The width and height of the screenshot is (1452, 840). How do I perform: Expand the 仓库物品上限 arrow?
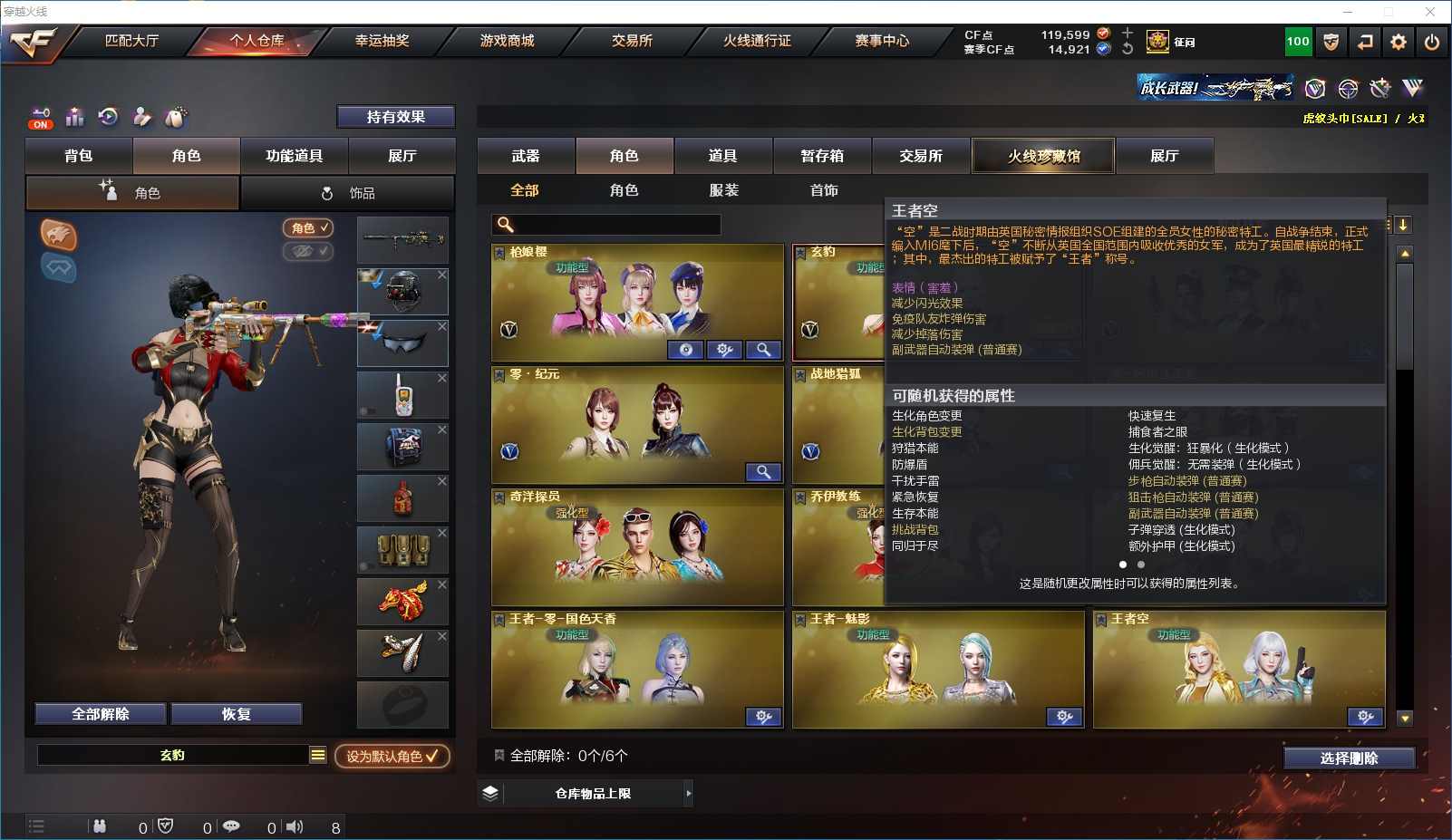pyautogui.click(x=688, y=794)
